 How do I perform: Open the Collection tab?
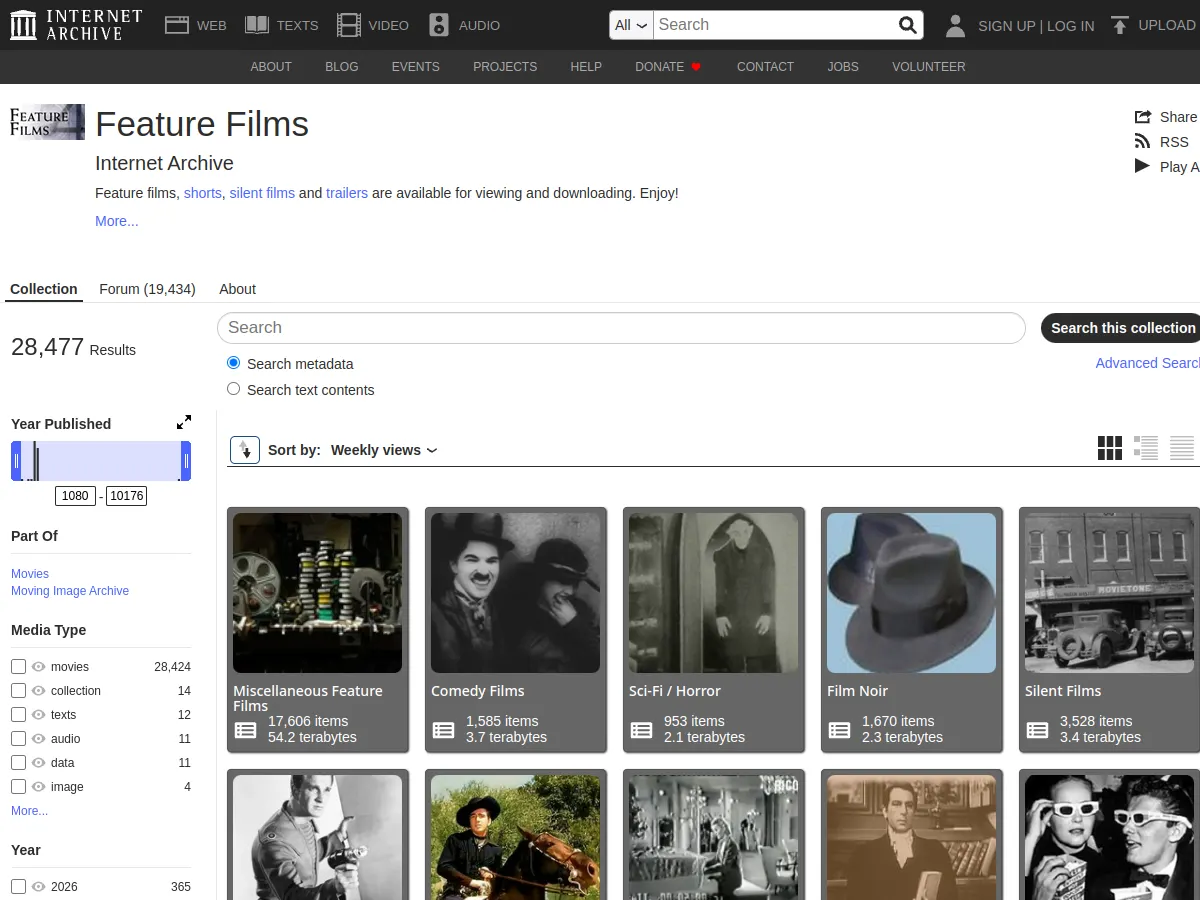[44, 289]
